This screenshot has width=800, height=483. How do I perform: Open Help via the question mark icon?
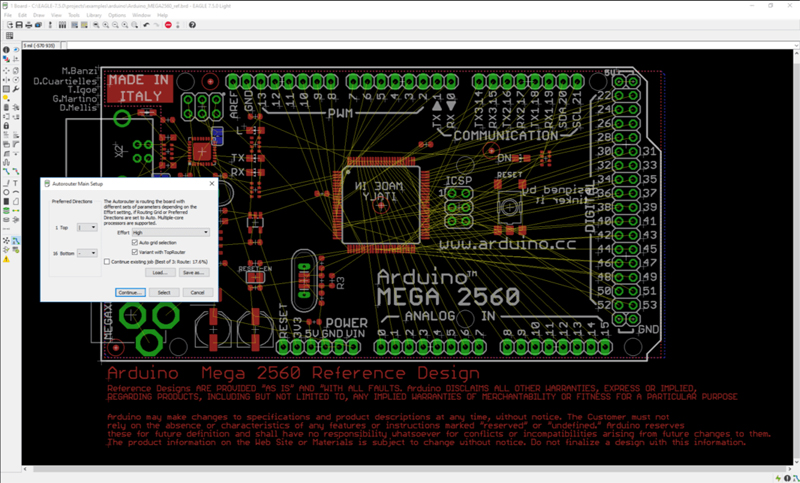coord(192,25)
